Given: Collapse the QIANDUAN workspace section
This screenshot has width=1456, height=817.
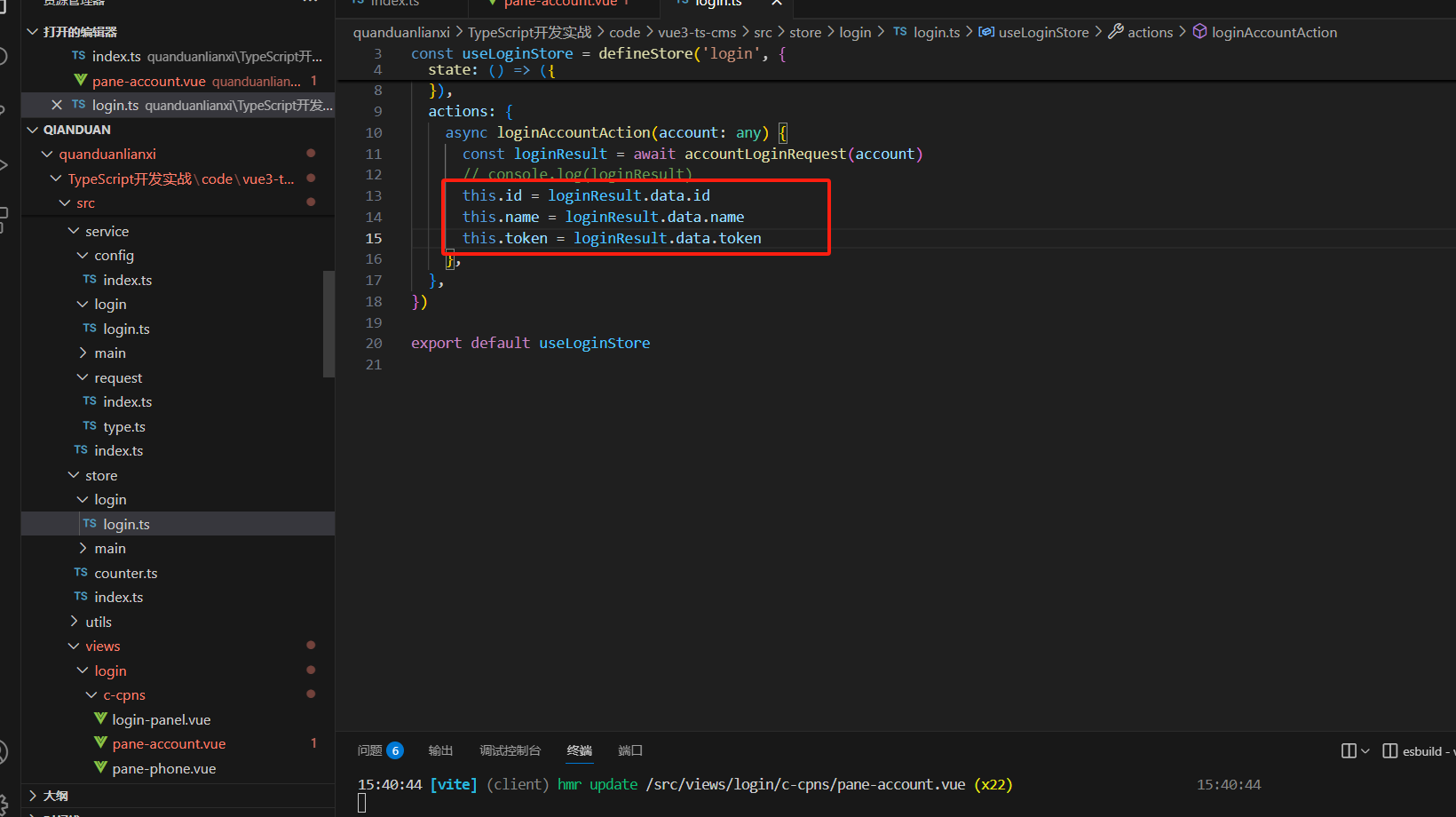Looking at the screenshot, I should 33,130.
